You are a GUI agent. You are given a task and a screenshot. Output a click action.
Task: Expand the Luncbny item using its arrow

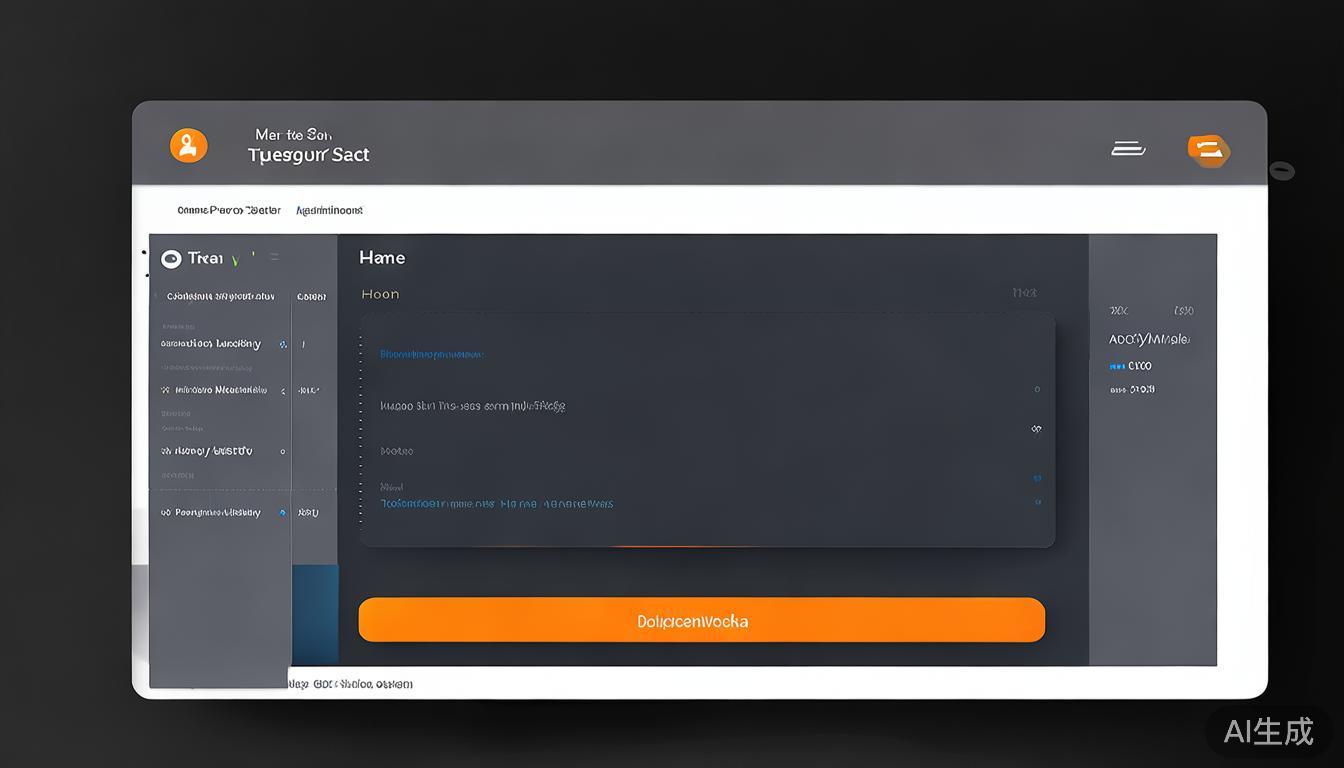click(305, 343)
